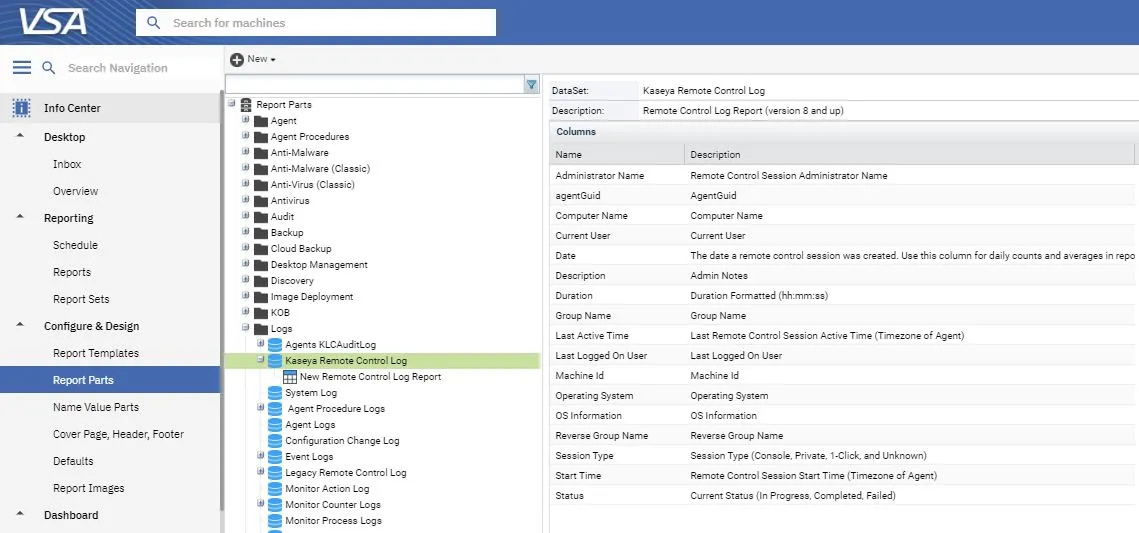The height and width of the screenshot is (533, 1139).
Task: Select the Legacy Remote Control Log item
Action: pyautogui.click(x=345, y=473)
